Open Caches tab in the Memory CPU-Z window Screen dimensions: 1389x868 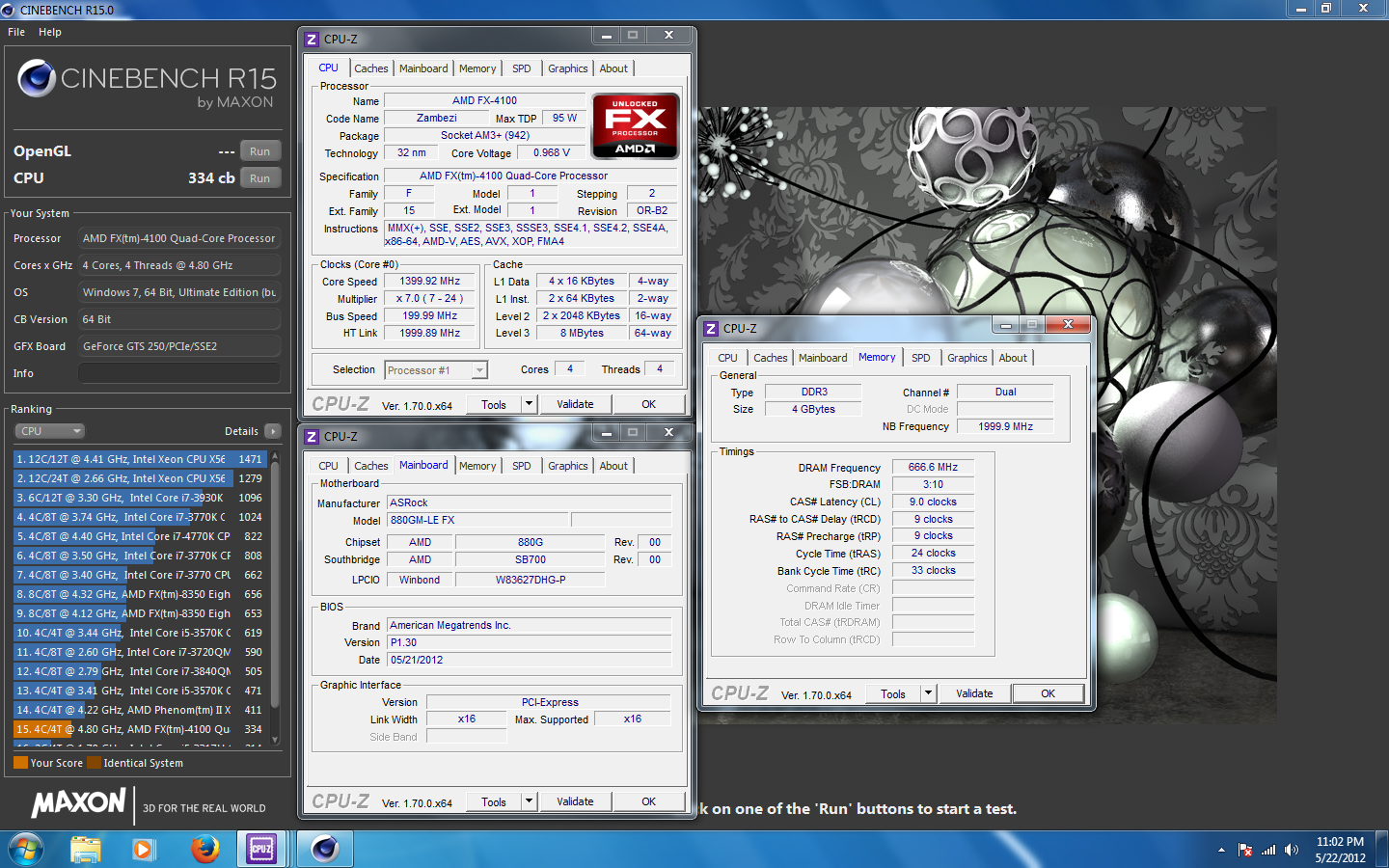pos(771,358)
